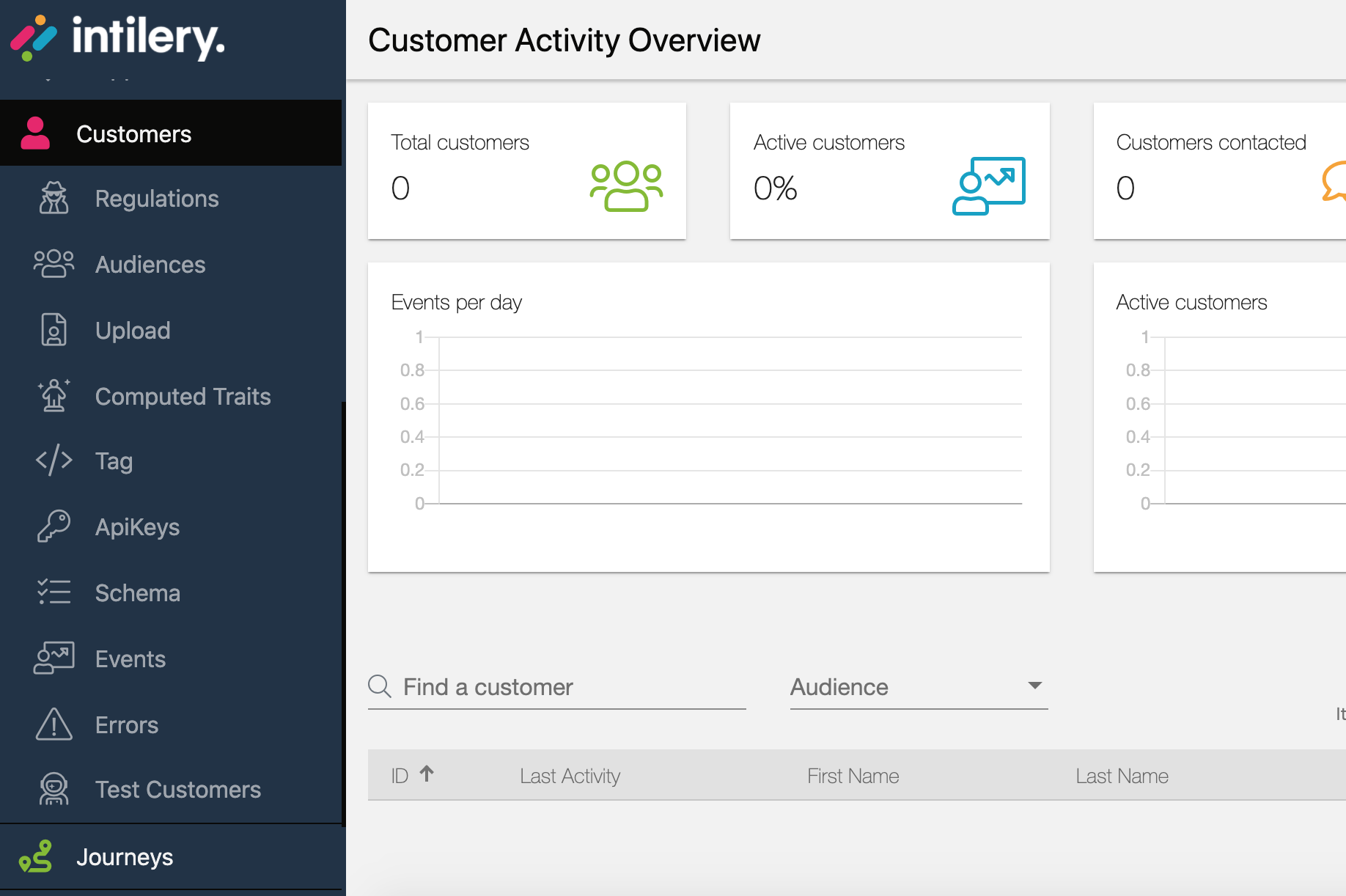
Task: Select the Errors warning triangle icon
Action: [x=54, y=724]
